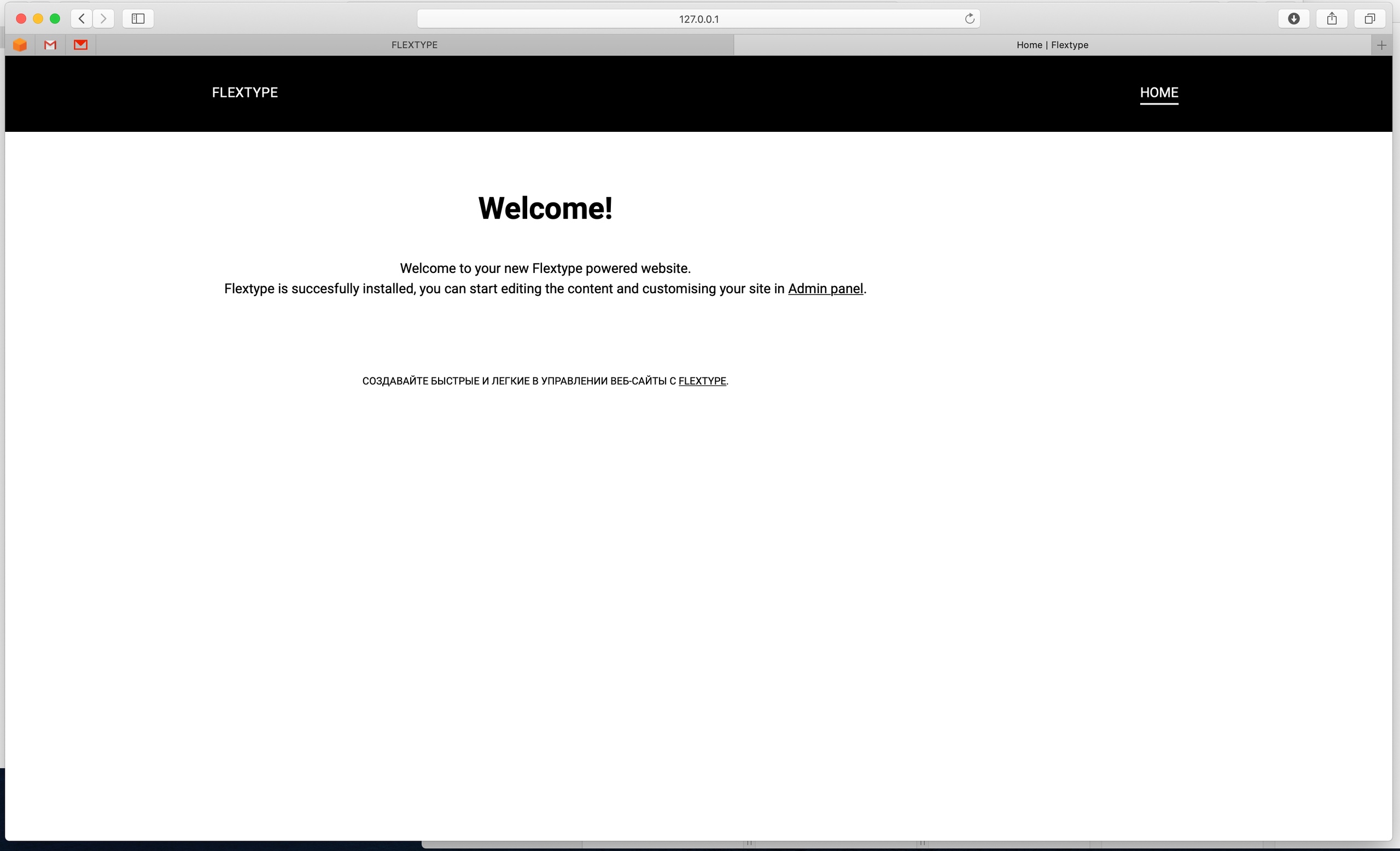Toggle the Safari sidebar icon

point(138,19)
